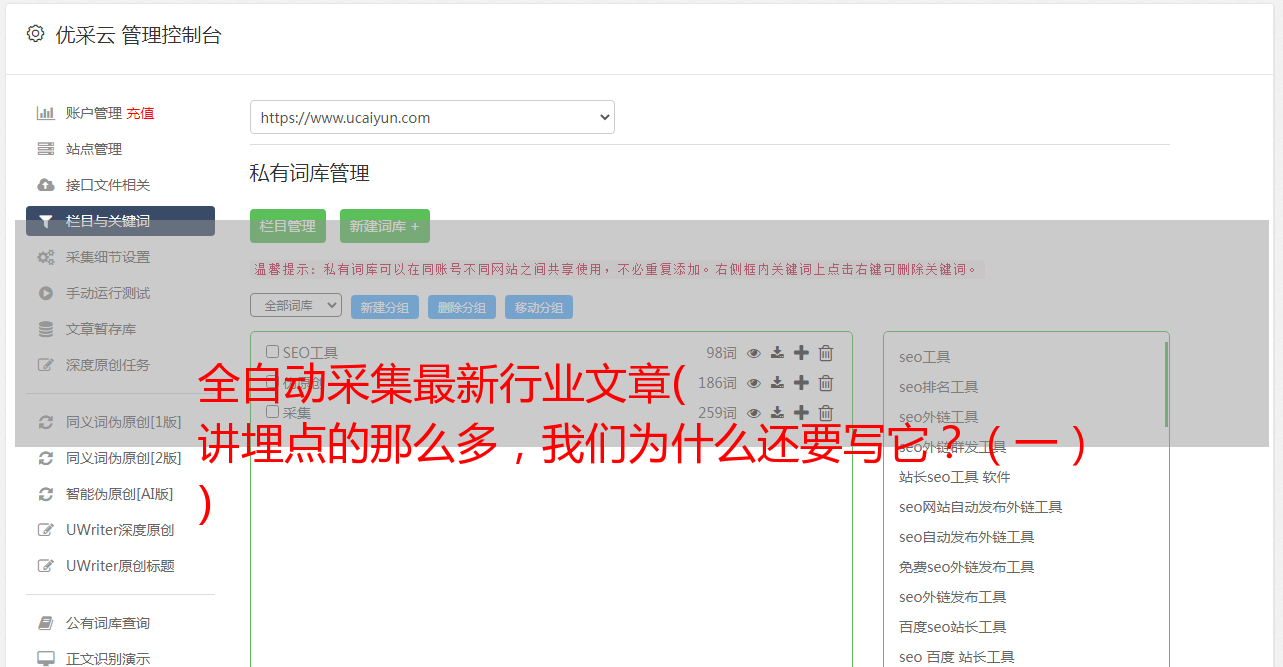Select keyword seo外链发布工具

click(x=952, y=597)
